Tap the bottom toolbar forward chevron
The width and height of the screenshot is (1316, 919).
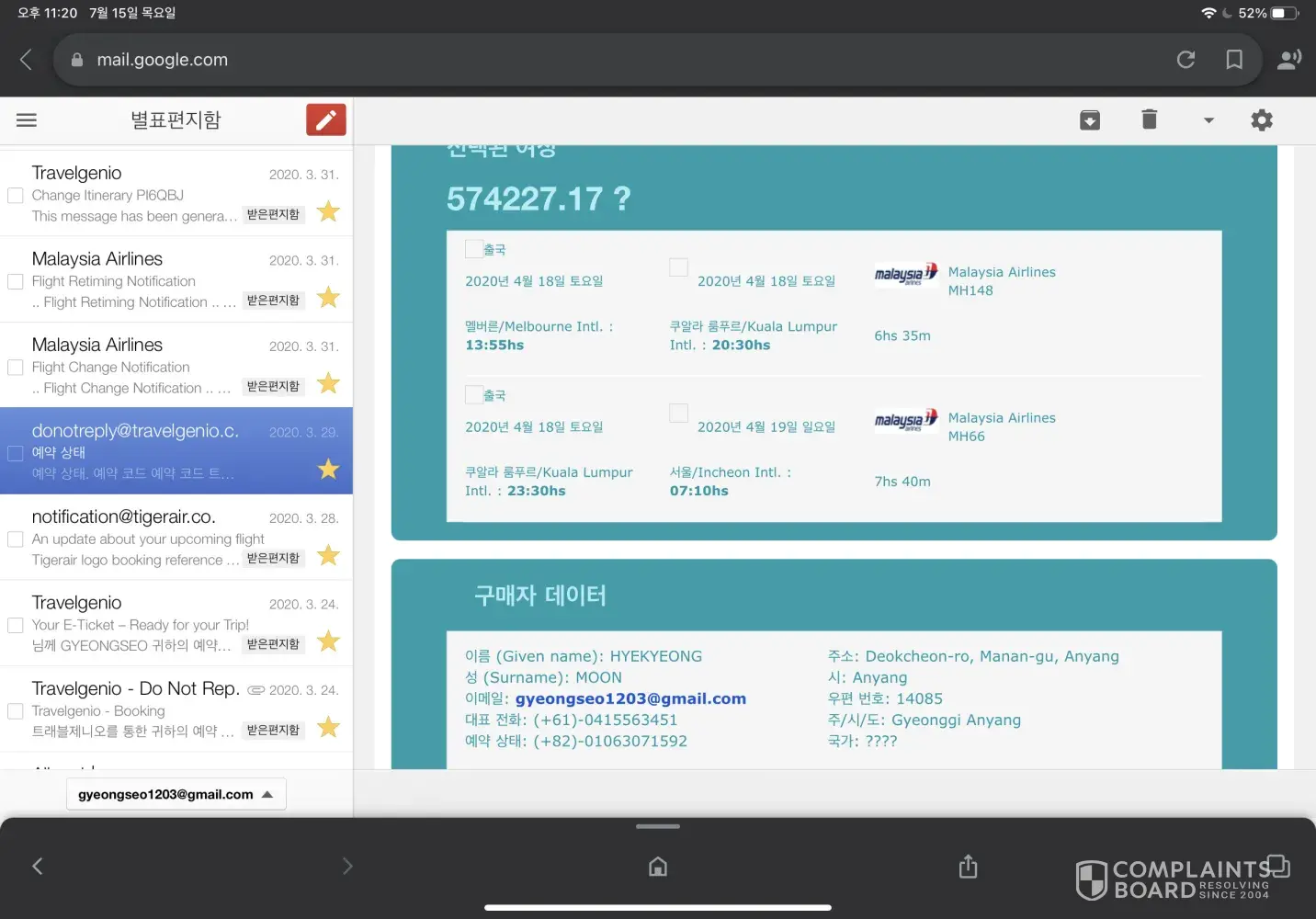[x=347, y=866]
